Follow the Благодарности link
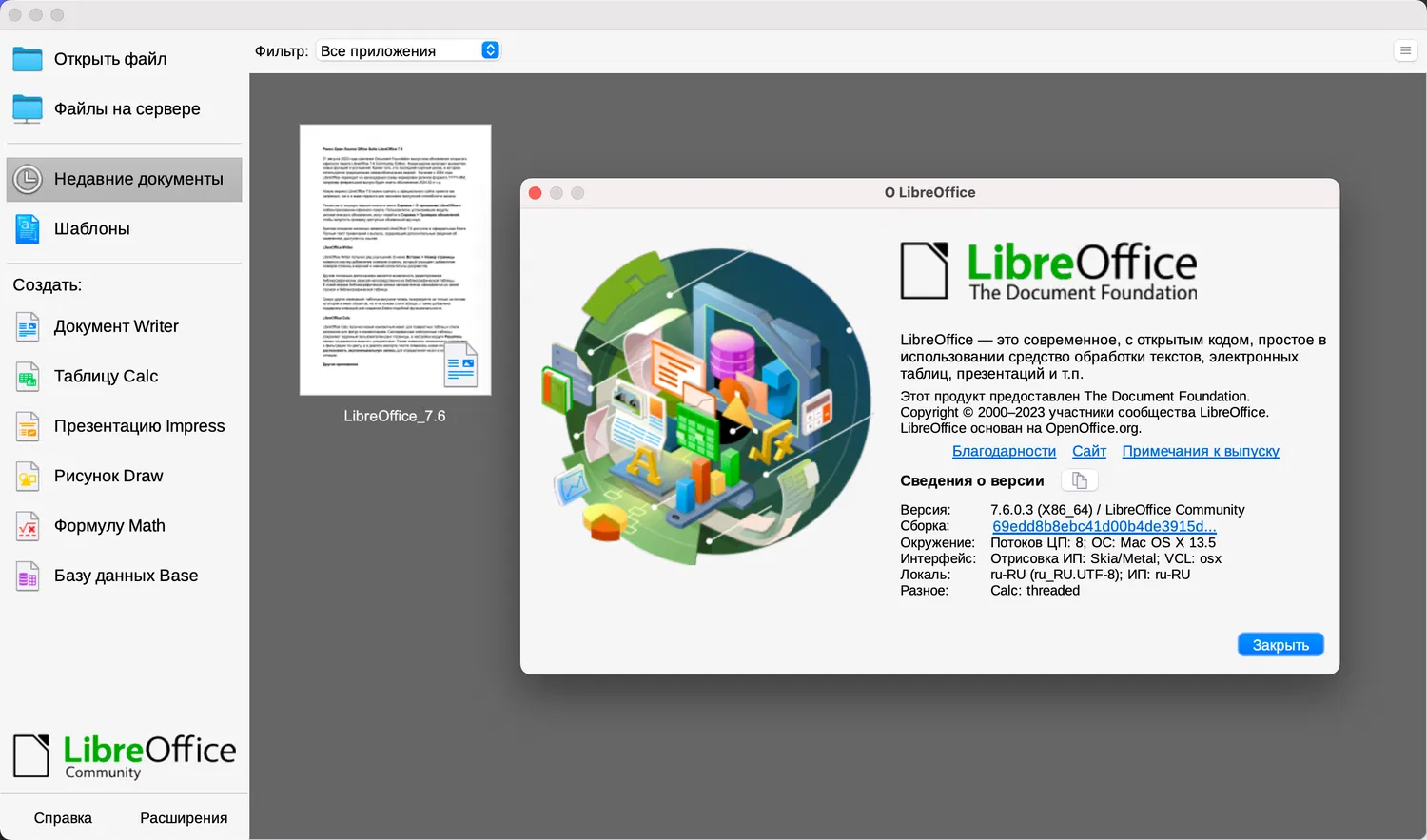The width and height of the screenshot is (1427, 840). tap(1004, 451)
